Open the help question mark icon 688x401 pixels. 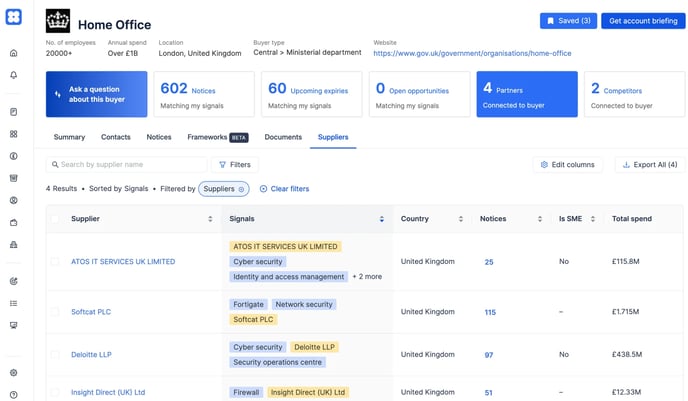[x=14, y=394]
